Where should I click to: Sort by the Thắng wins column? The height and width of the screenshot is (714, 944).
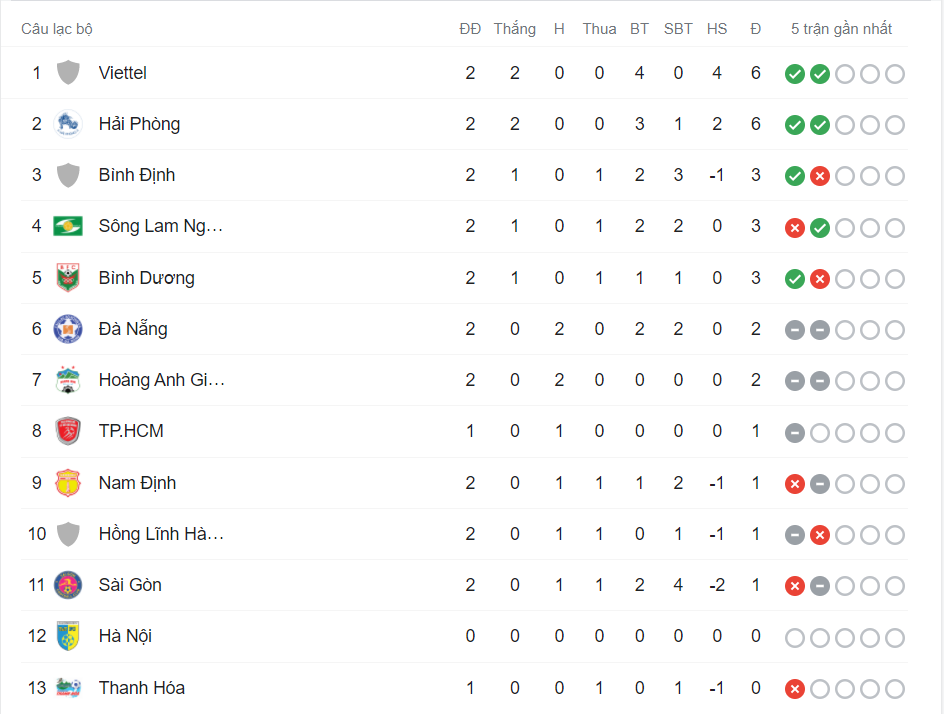click(514, 29)
